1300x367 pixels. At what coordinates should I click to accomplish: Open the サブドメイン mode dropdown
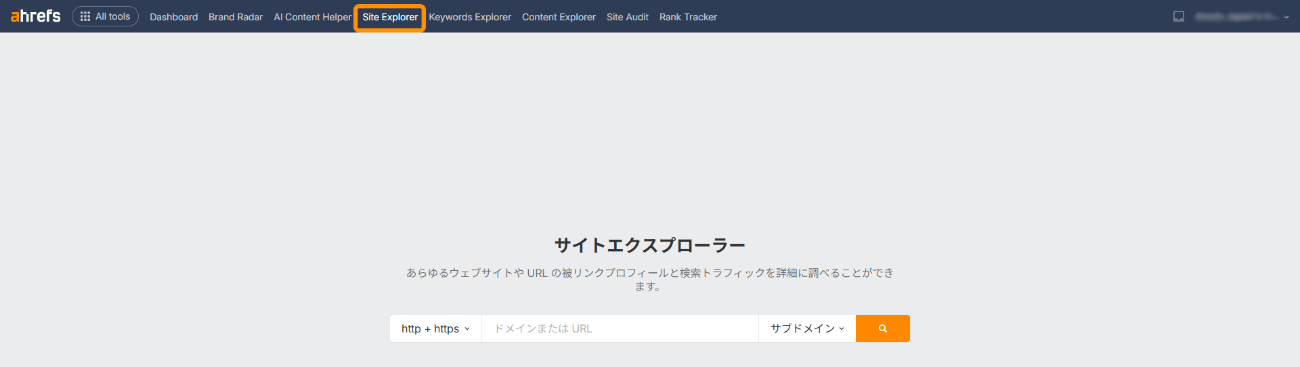(807, 328)
